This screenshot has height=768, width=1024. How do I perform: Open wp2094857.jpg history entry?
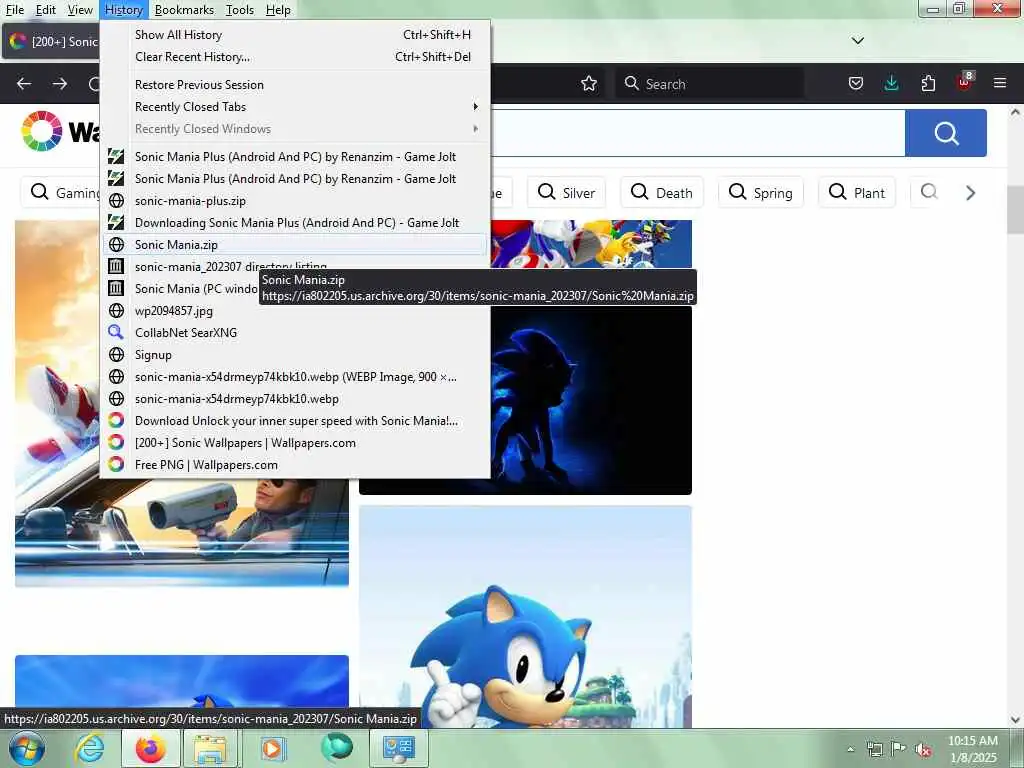295,311
